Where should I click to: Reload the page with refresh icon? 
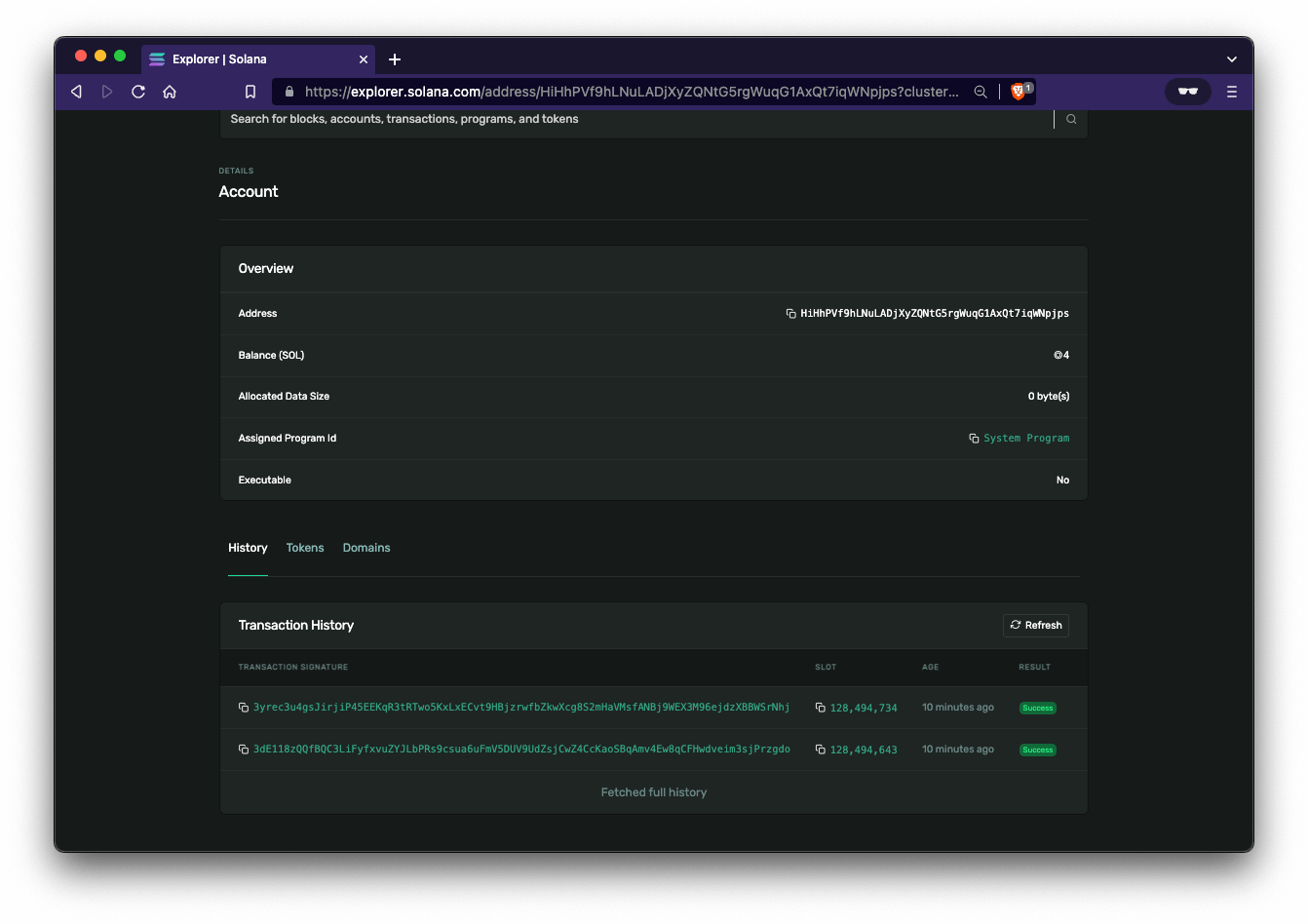click(x=138, y=92)
